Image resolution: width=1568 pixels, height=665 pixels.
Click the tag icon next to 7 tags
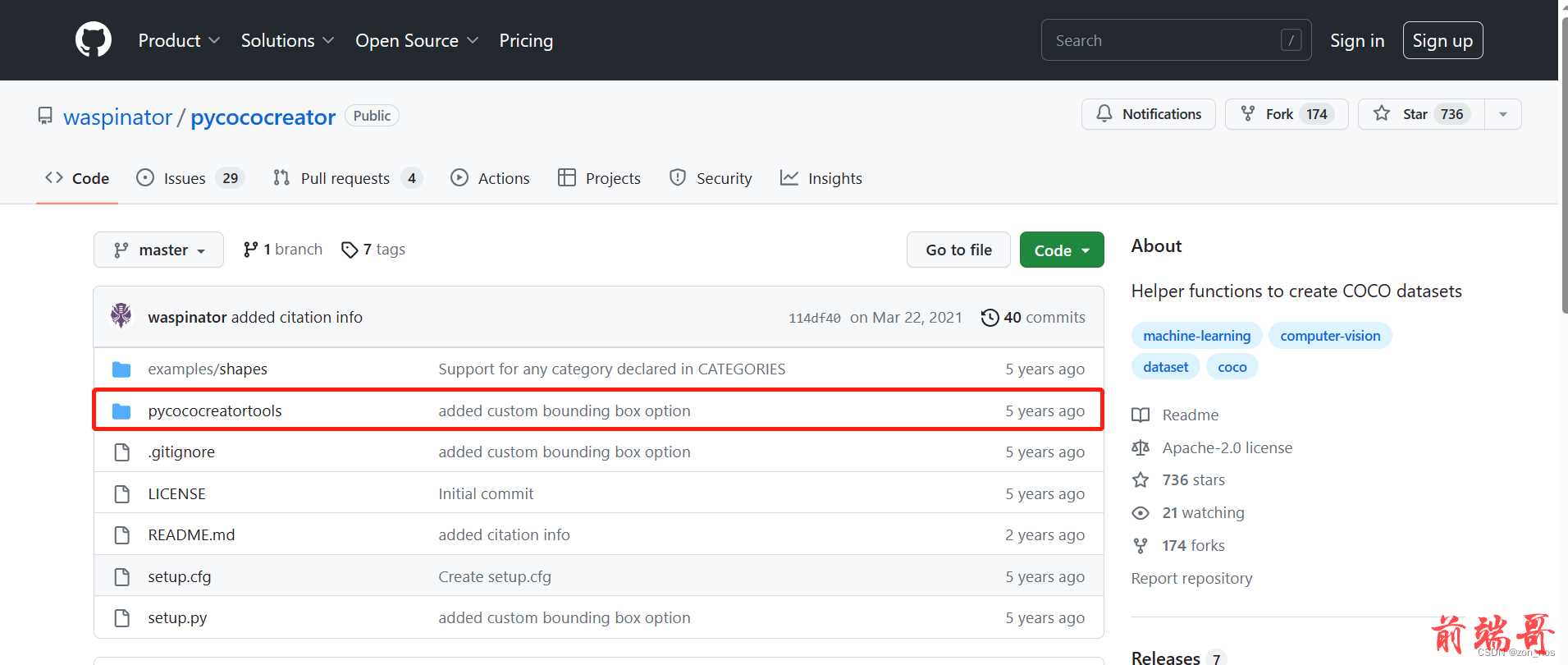tap(350, 250)
